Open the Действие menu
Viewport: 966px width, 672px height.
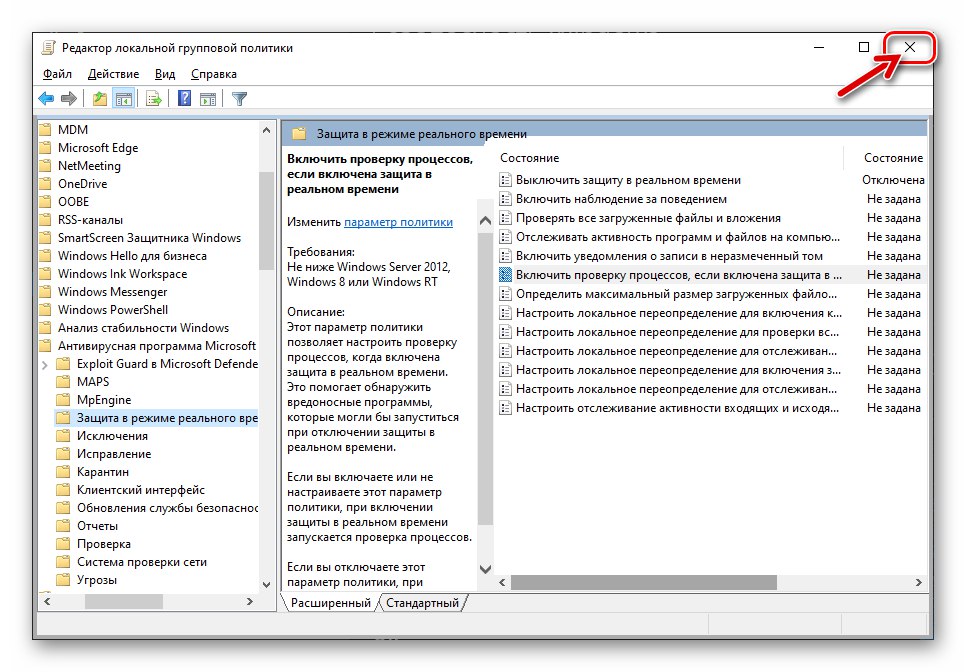coord(113,74)
